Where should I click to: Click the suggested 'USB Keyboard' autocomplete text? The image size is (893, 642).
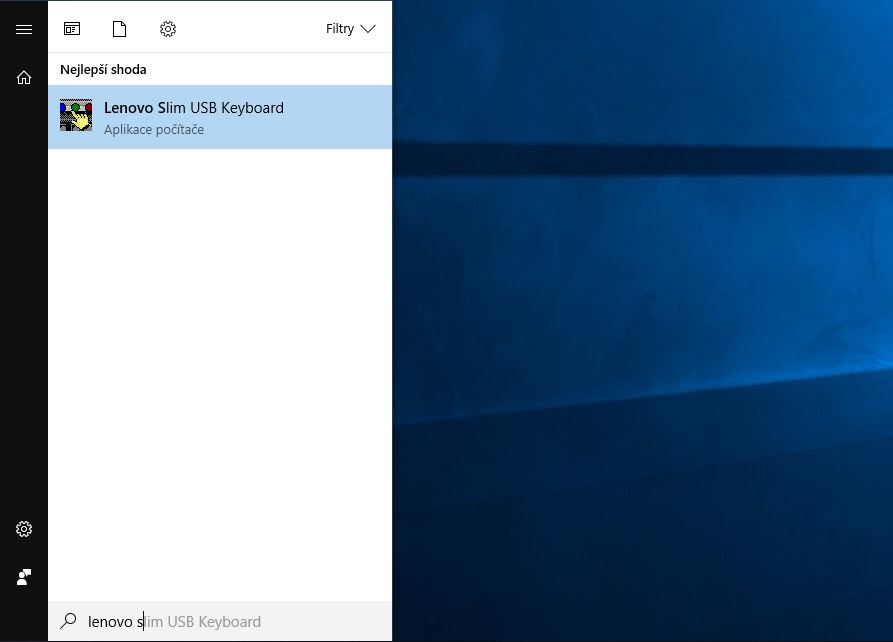tap(214, 622)
